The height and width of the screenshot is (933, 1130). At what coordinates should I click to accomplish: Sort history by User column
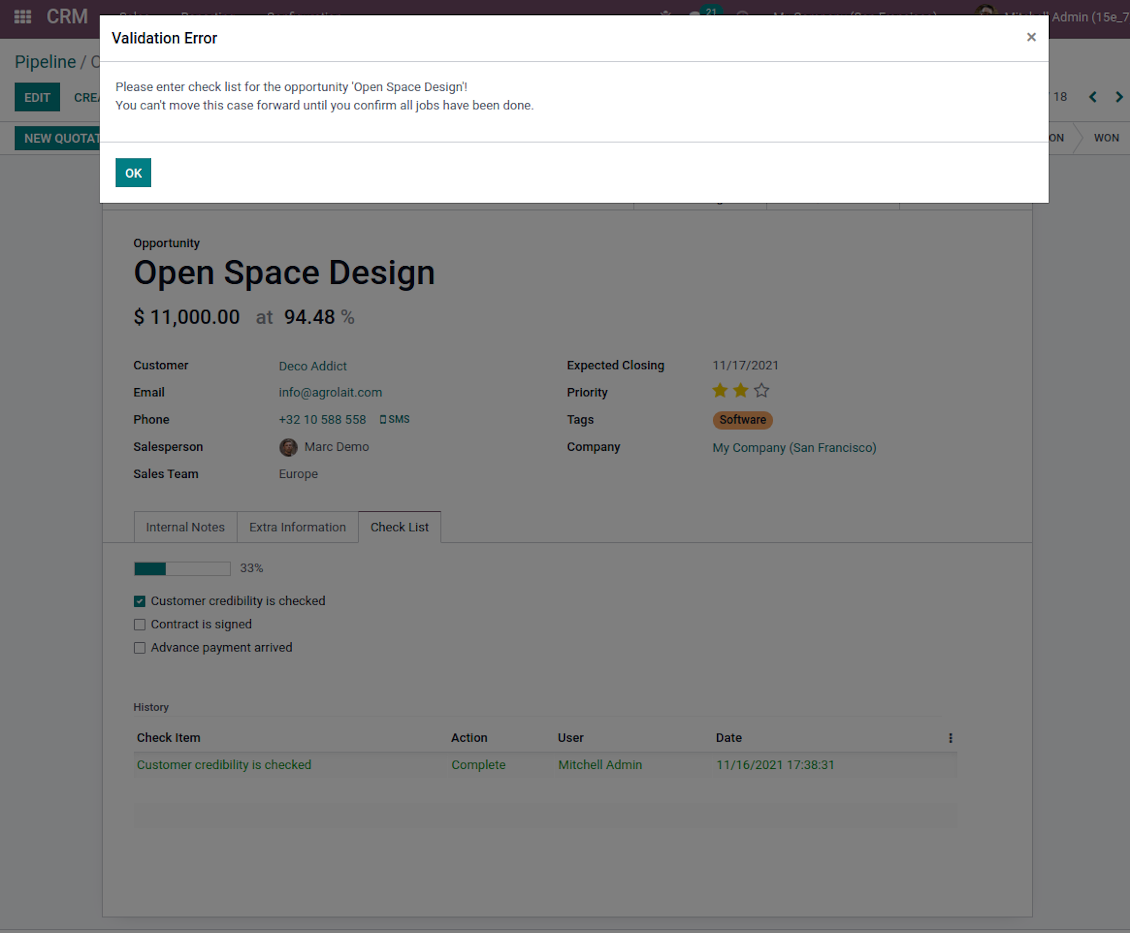click(x=571, y=738)
